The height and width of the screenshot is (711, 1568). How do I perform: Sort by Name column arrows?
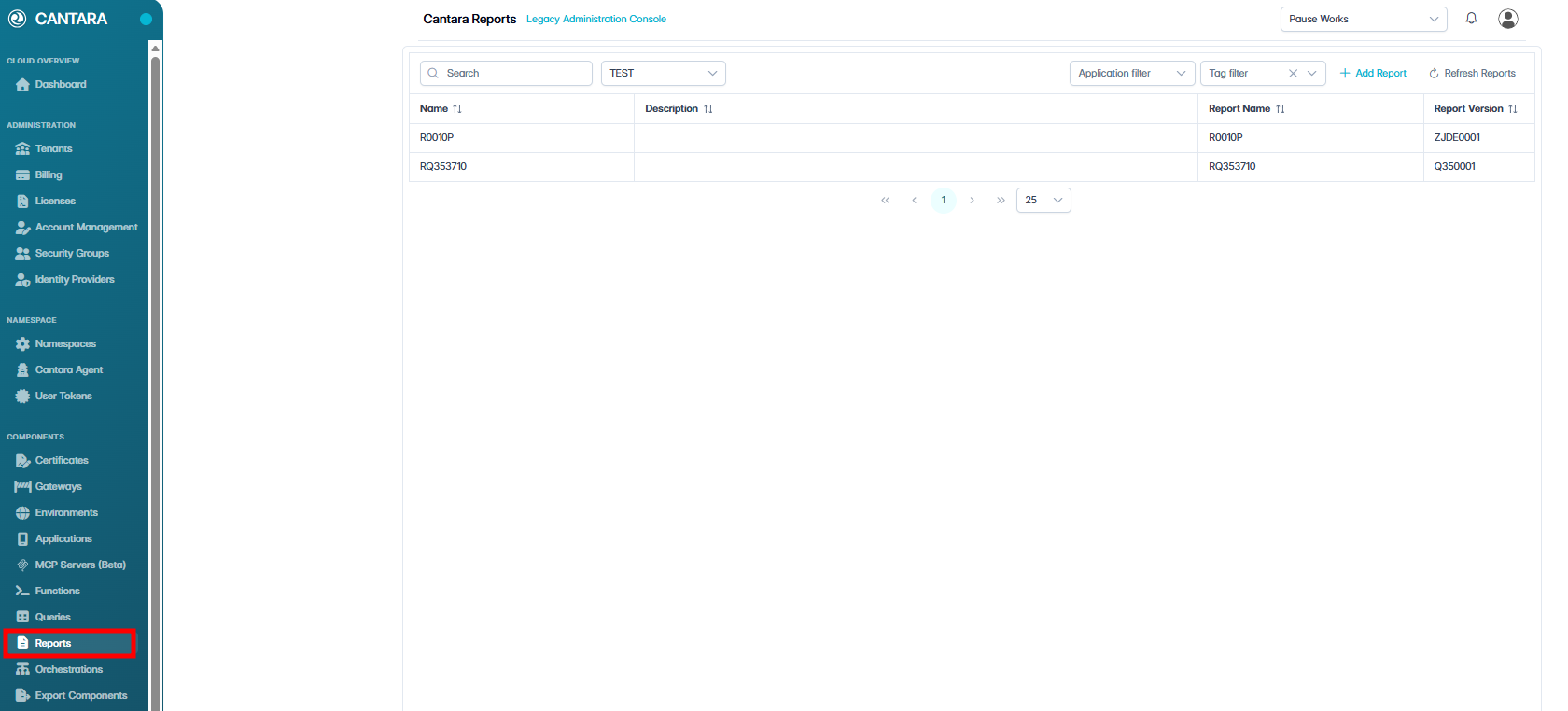pyautogui.click(x=457, y=109)
